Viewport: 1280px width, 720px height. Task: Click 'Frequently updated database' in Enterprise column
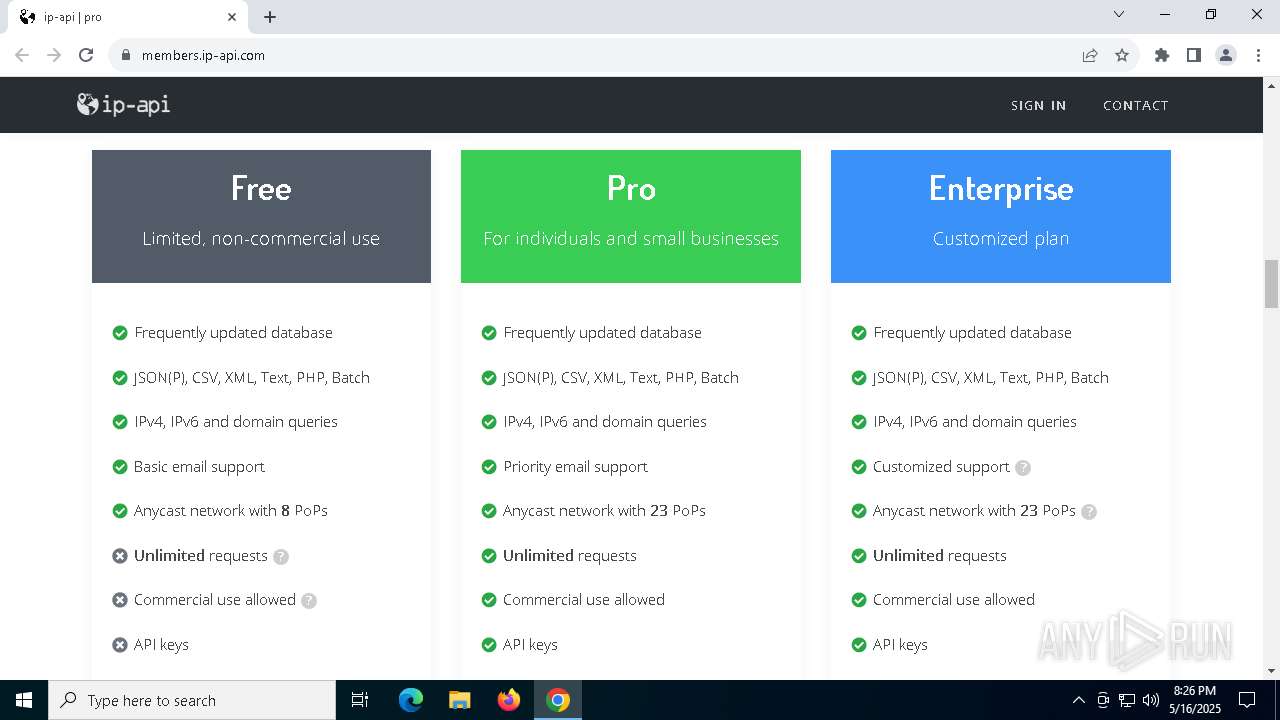[972, 333]
